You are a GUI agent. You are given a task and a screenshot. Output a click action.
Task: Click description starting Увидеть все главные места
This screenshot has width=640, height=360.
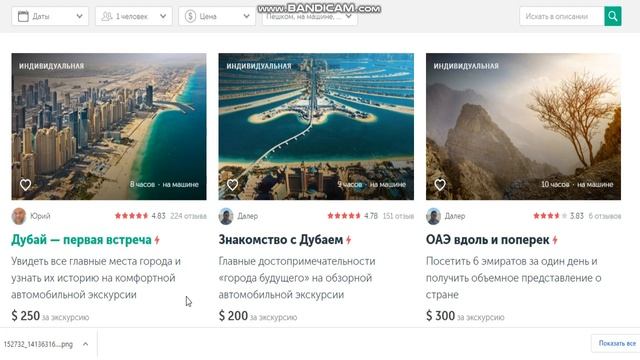tap(96, 278)
